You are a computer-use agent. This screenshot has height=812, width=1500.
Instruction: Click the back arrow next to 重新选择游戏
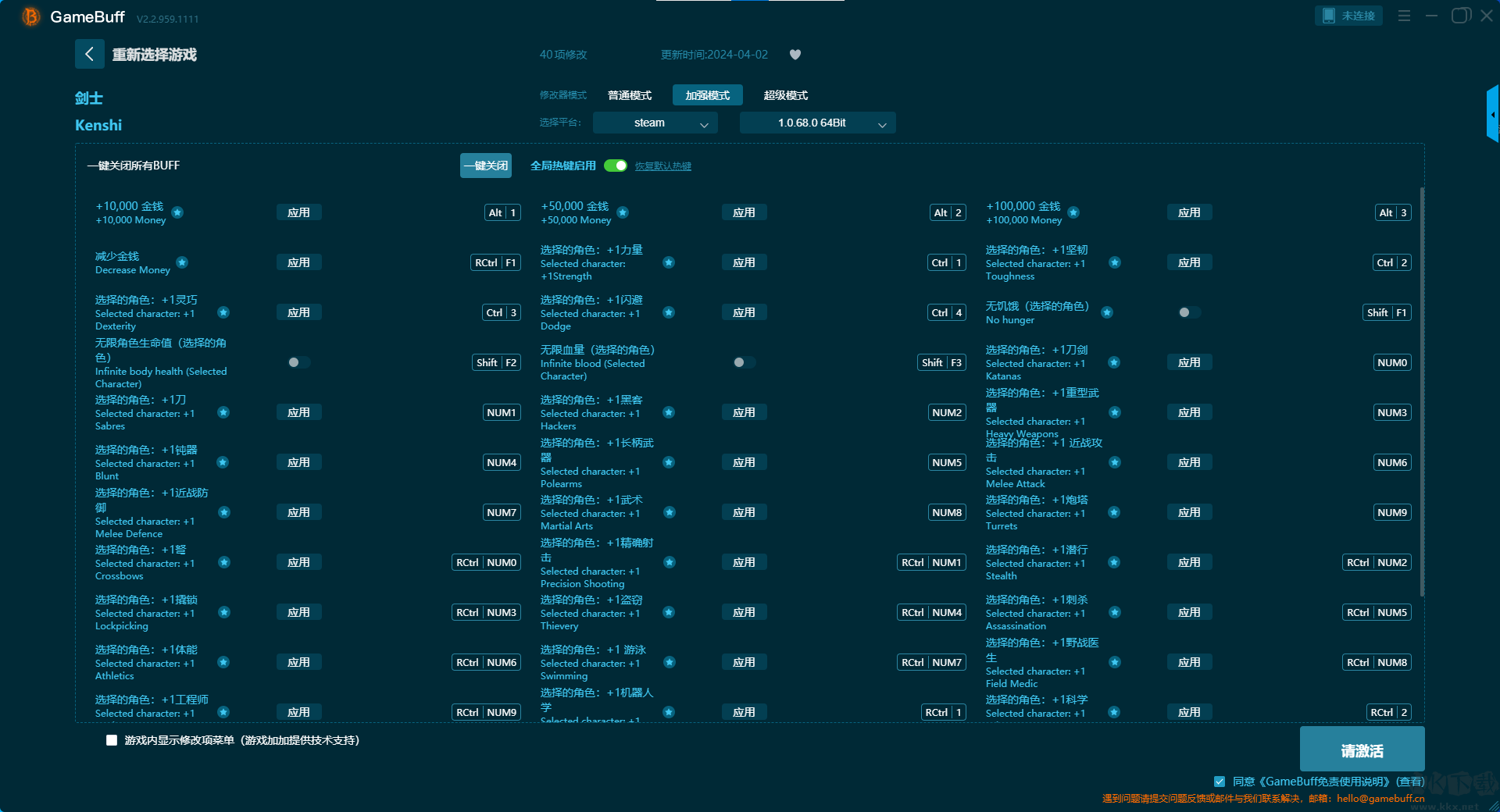pyautogui.click(x=89, y=54)
